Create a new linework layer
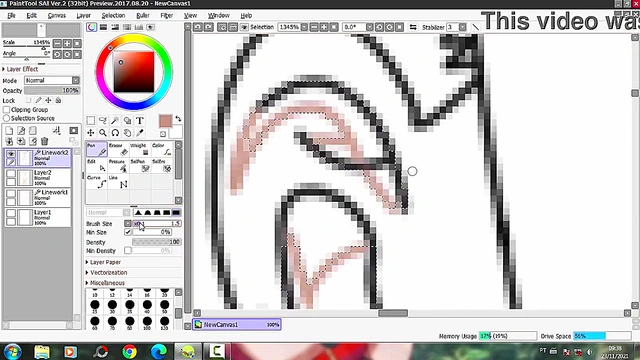The image size is (640, 360). [21, 131]
